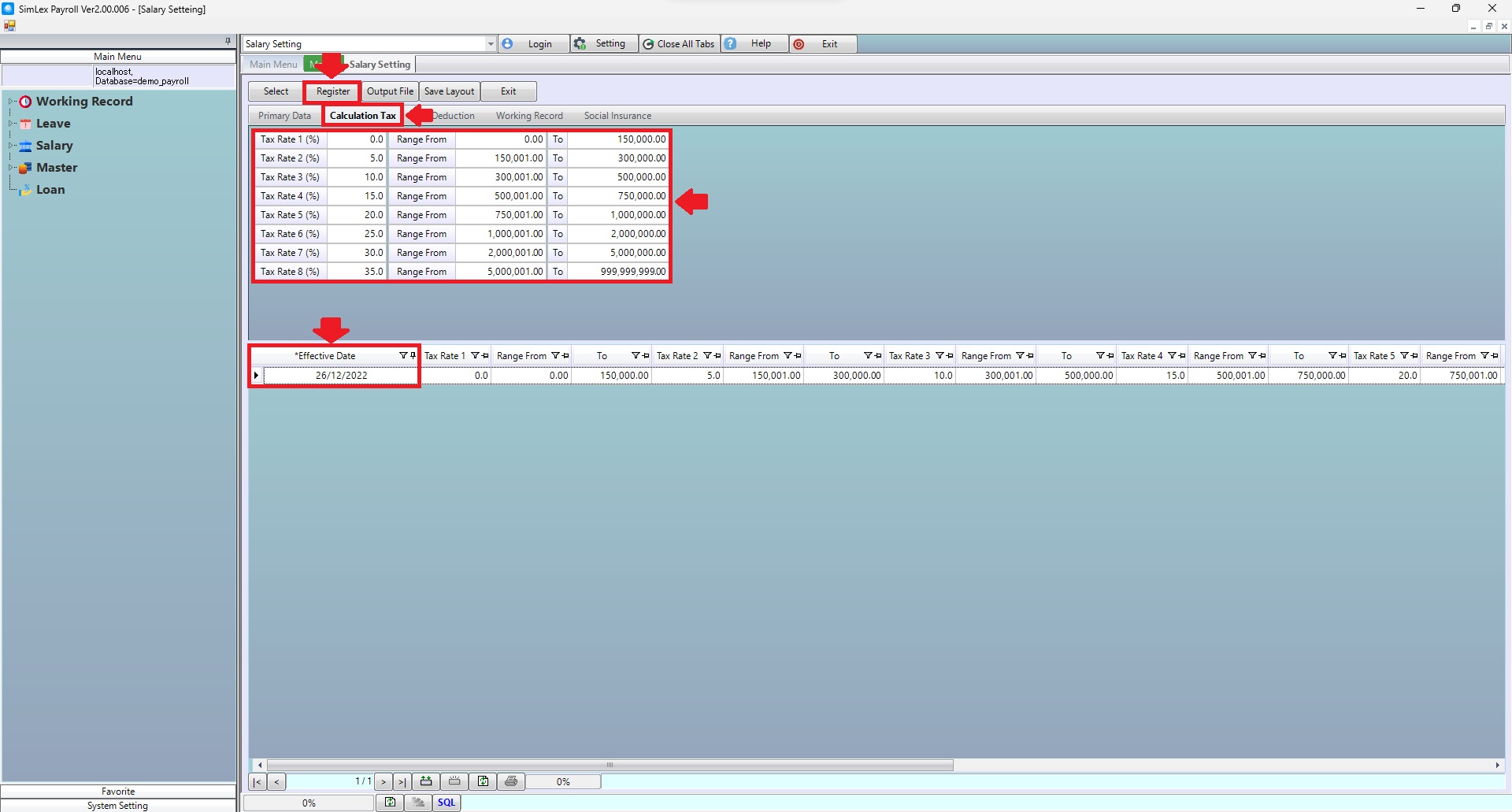Click the horizontal scrollbar thumb of grid
This screenshot has height=812, width=1512.
(x=610, y=765)
